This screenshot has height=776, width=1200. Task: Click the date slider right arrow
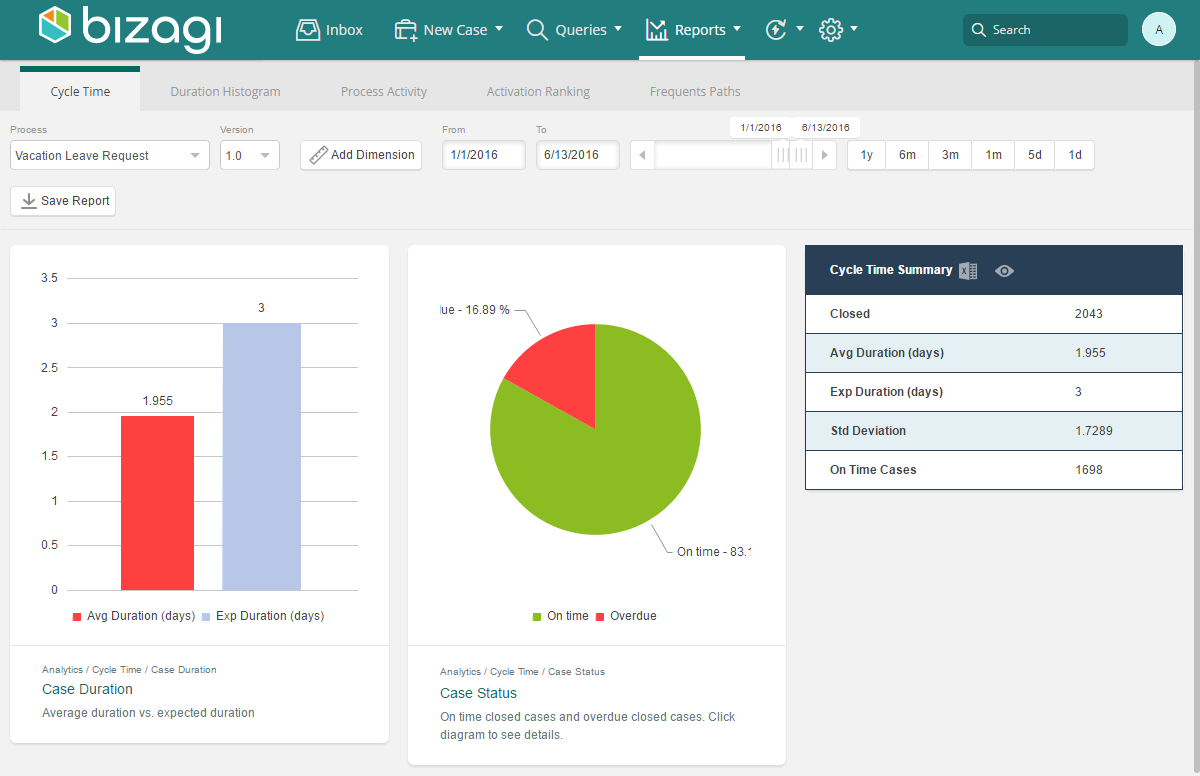824,155
